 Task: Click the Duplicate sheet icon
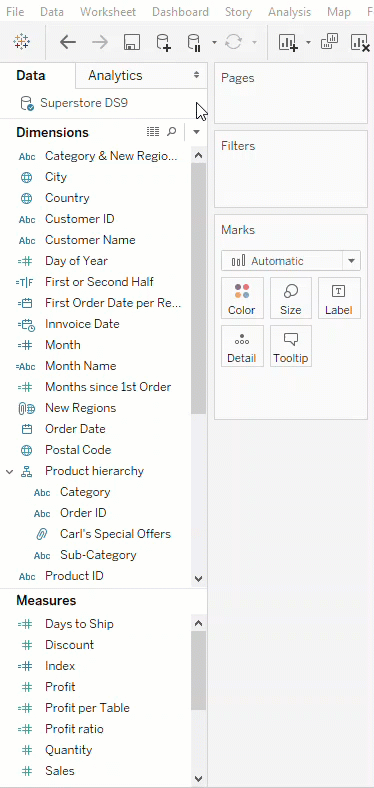(x=329, y=42)
